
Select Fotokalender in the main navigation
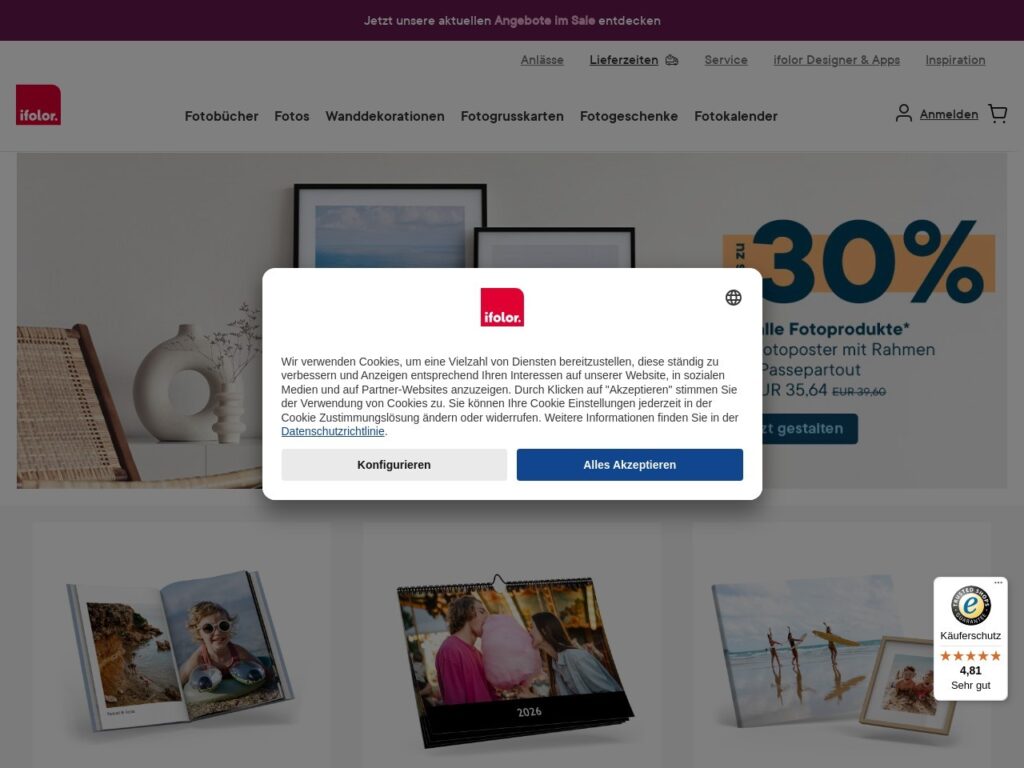pyautogui.click(x=735, y=116)
